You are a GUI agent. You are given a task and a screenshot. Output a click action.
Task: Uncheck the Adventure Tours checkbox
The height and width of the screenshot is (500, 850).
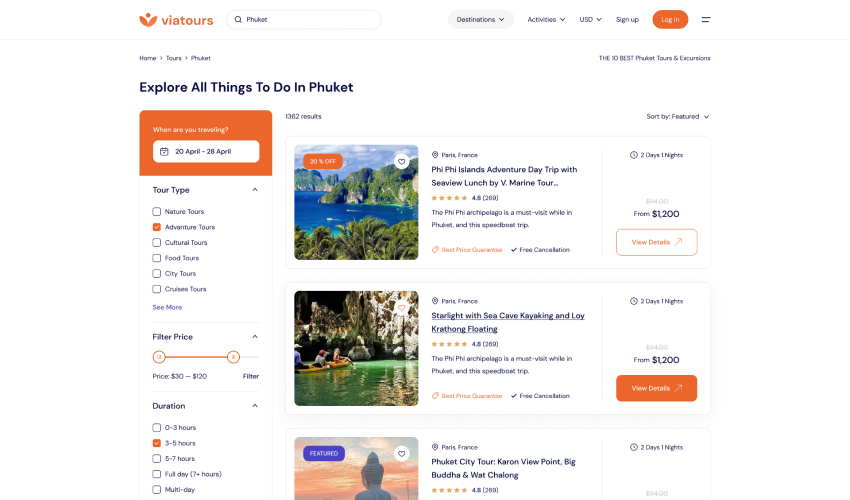pos(157,227)
